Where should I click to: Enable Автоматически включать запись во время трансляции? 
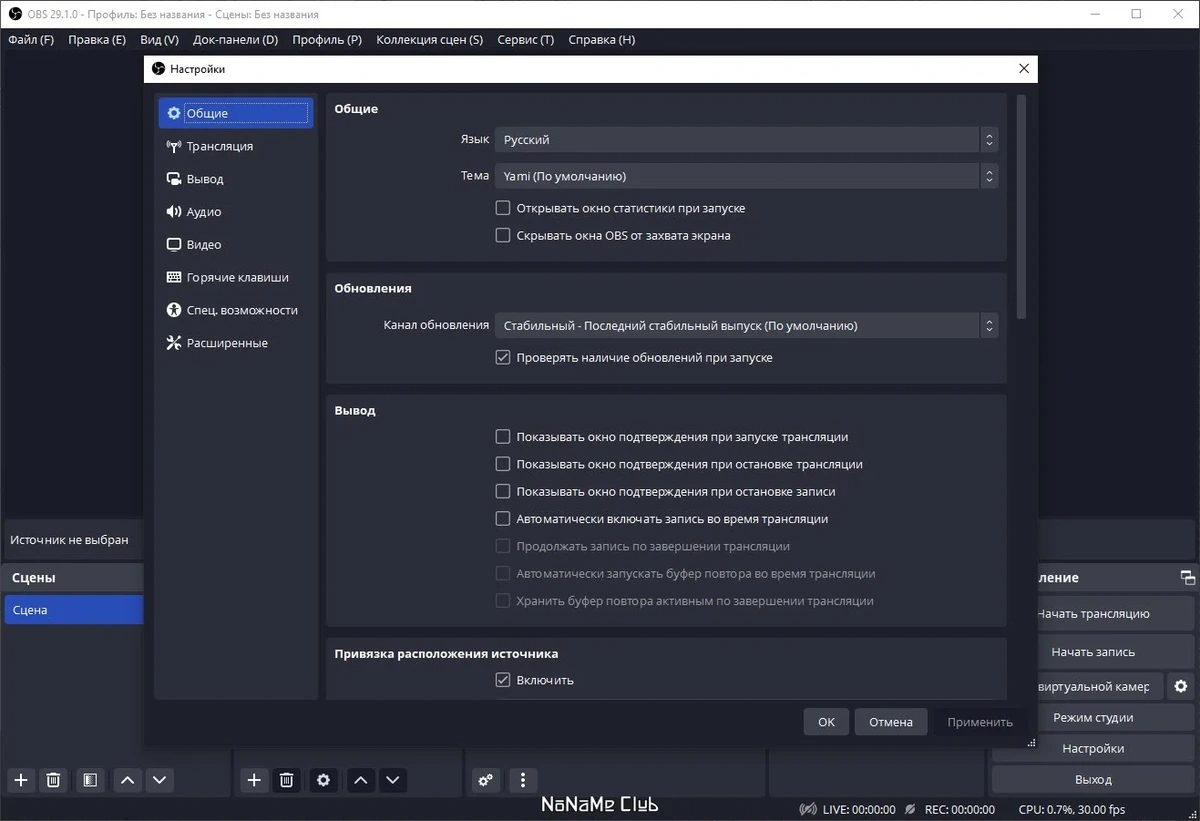point(503,519)
